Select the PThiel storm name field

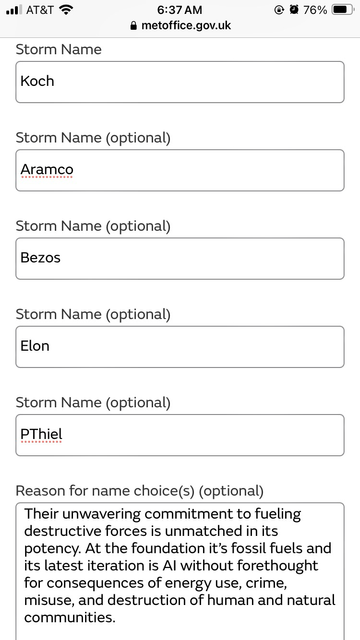pyautogui.click(x=180, y=435)
